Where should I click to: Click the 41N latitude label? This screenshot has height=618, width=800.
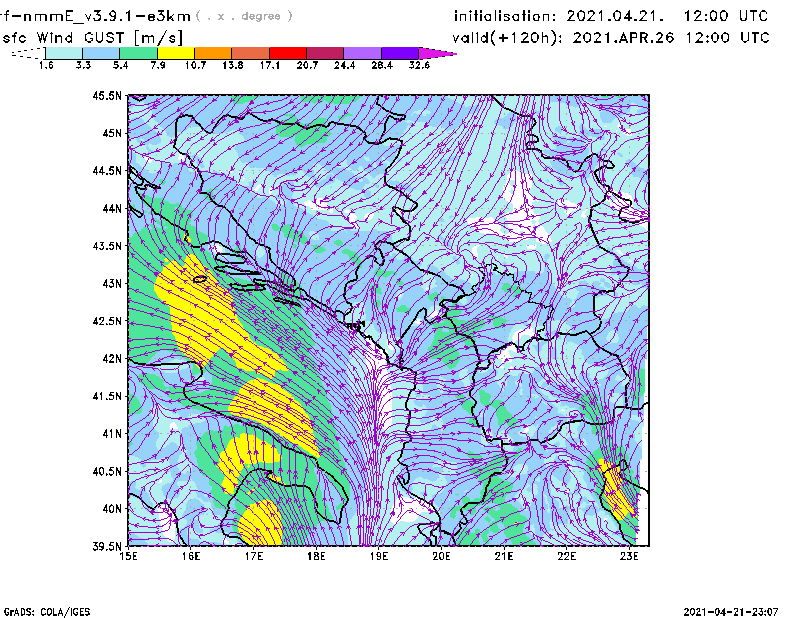click(112, 434)
